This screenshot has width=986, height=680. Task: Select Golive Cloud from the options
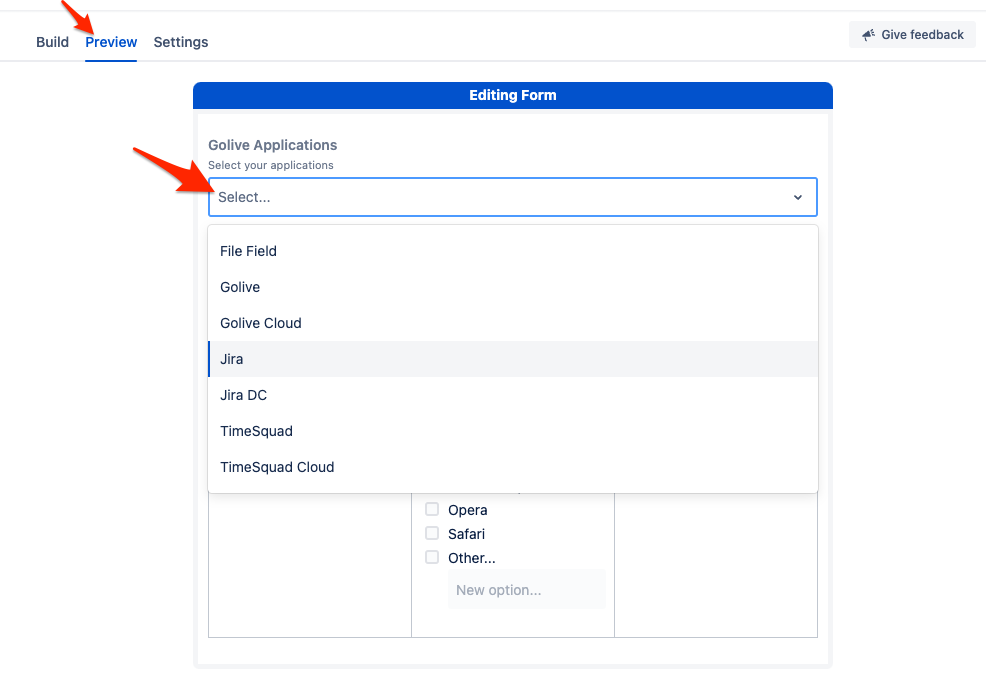coord(261,323)
